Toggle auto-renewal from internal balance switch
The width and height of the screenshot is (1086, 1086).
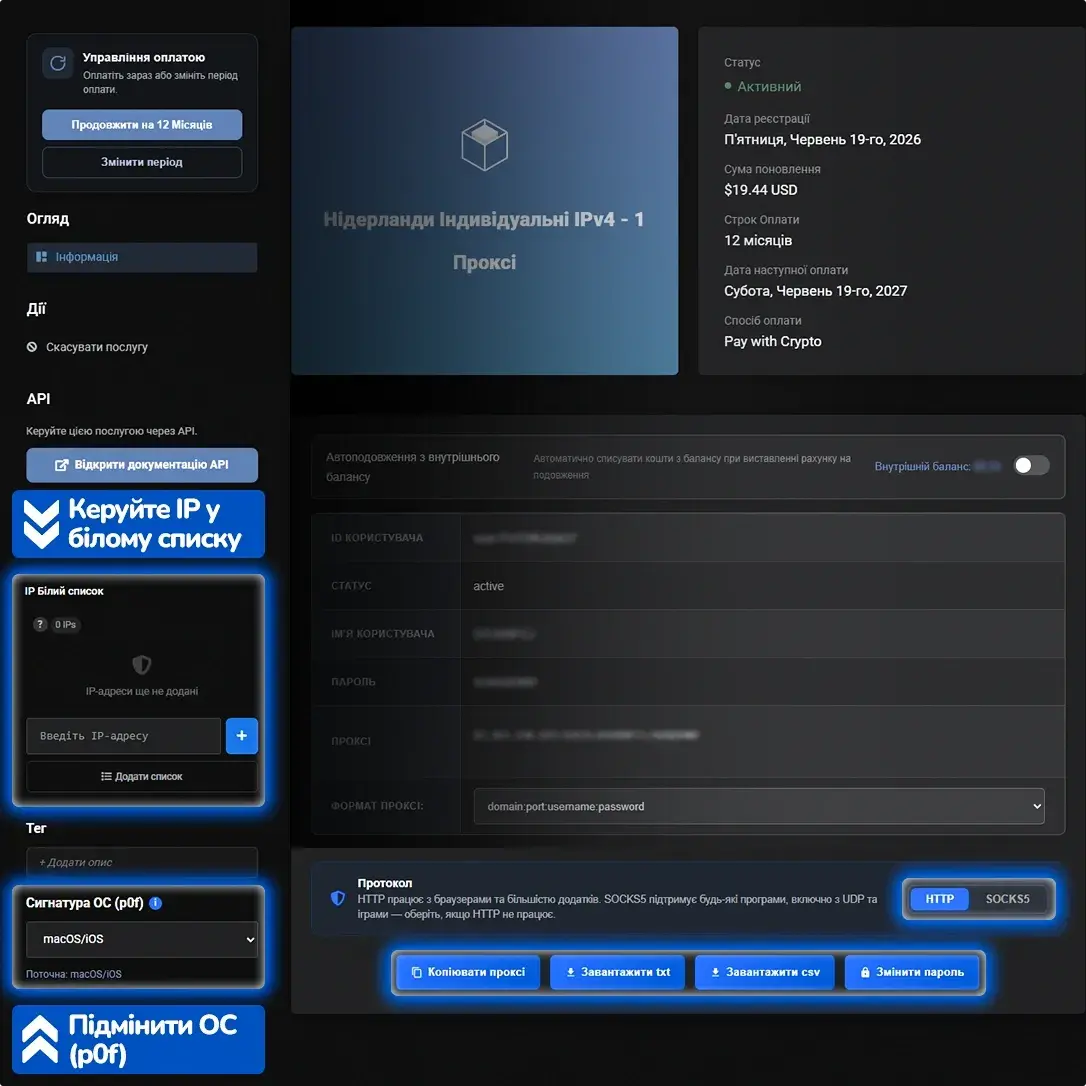coord(1031,465)
